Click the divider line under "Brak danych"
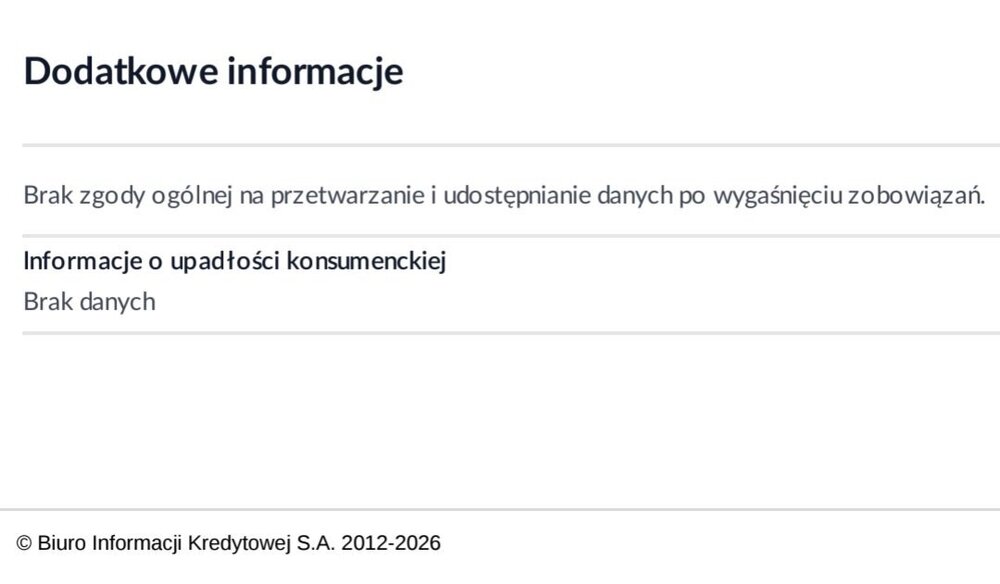1000x584 pixels. coord(511,333)
